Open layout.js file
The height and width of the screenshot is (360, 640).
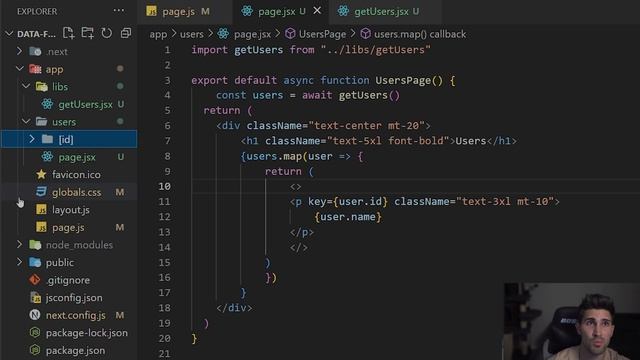click(x=71, y=210)
